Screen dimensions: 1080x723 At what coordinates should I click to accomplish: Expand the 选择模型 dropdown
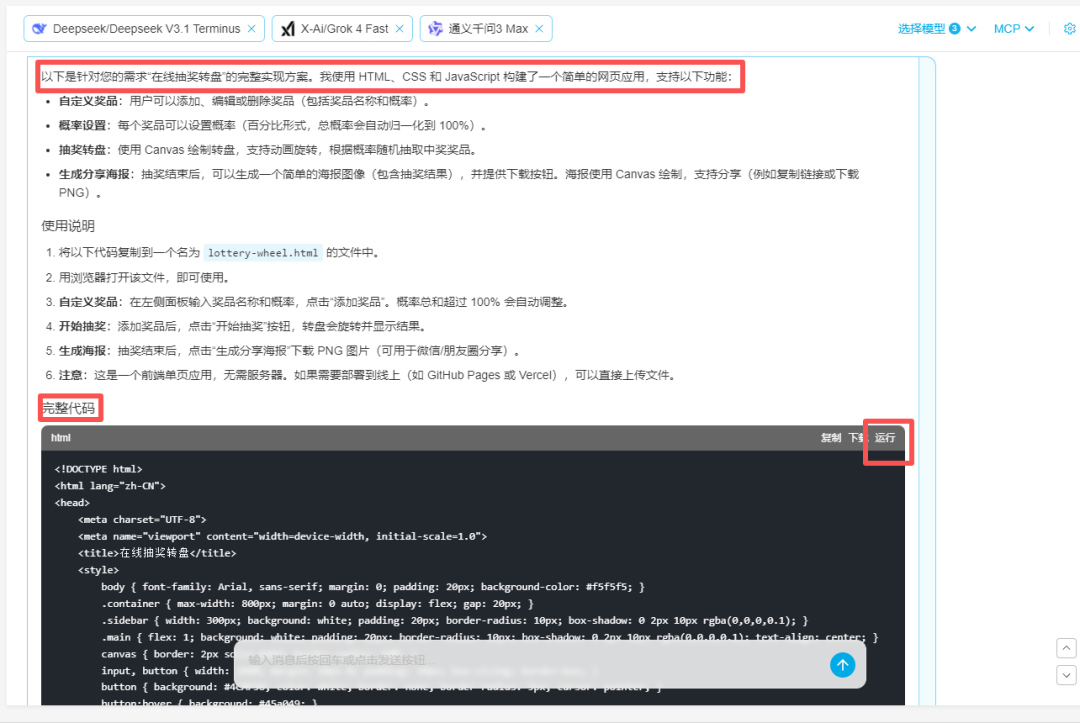(x=936, y=29)
